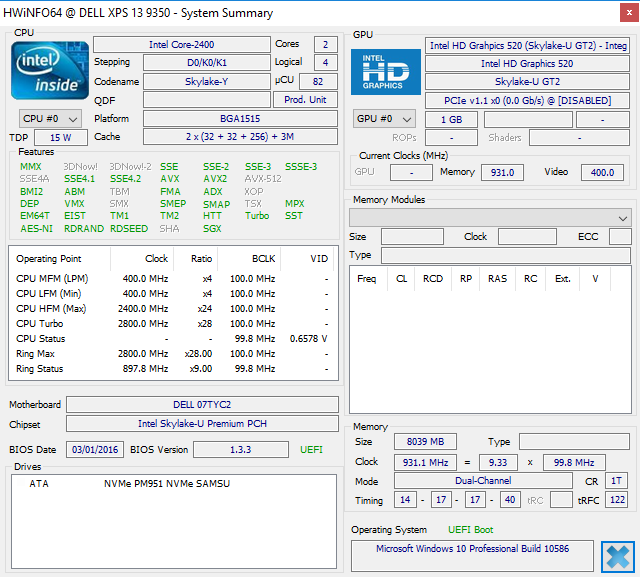Viewport: 640px width, 577px height.
Task: Click the blue X button beside Operating System
Action: pyautogui.click(x=618, y=557)
